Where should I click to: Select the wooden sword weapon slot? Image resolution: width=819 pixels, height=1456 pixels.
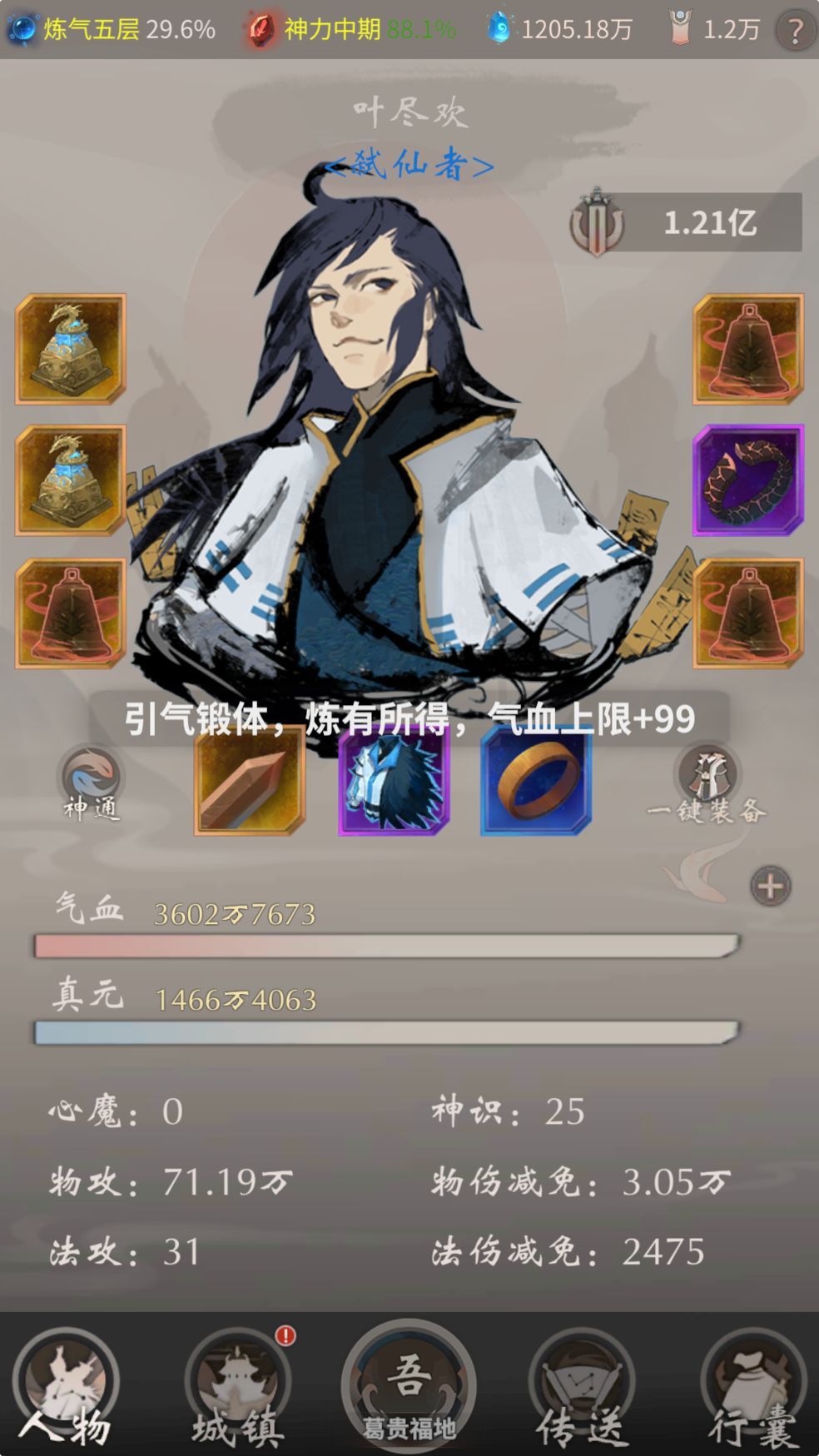coord(250,780)
